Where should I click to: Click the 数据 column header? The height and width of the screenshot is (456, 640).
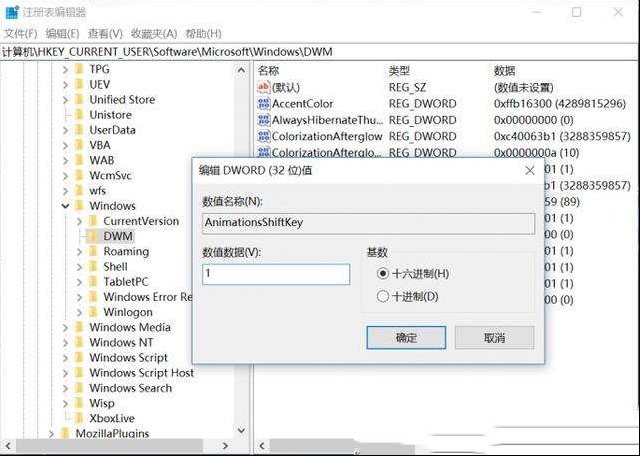click(x=504, y=71)
